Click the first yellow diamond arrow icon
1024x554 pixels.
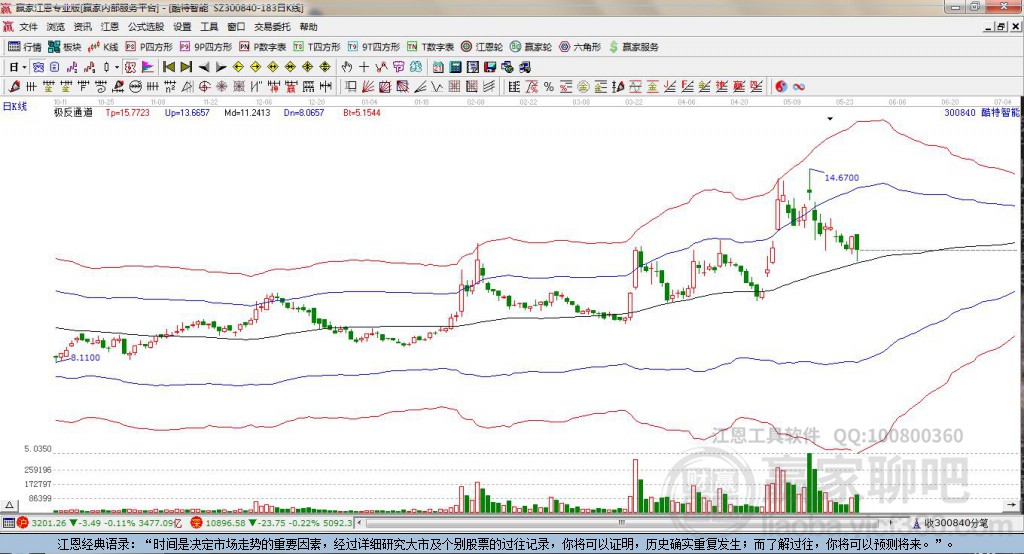pyautogui.click(x=238, y=67)
